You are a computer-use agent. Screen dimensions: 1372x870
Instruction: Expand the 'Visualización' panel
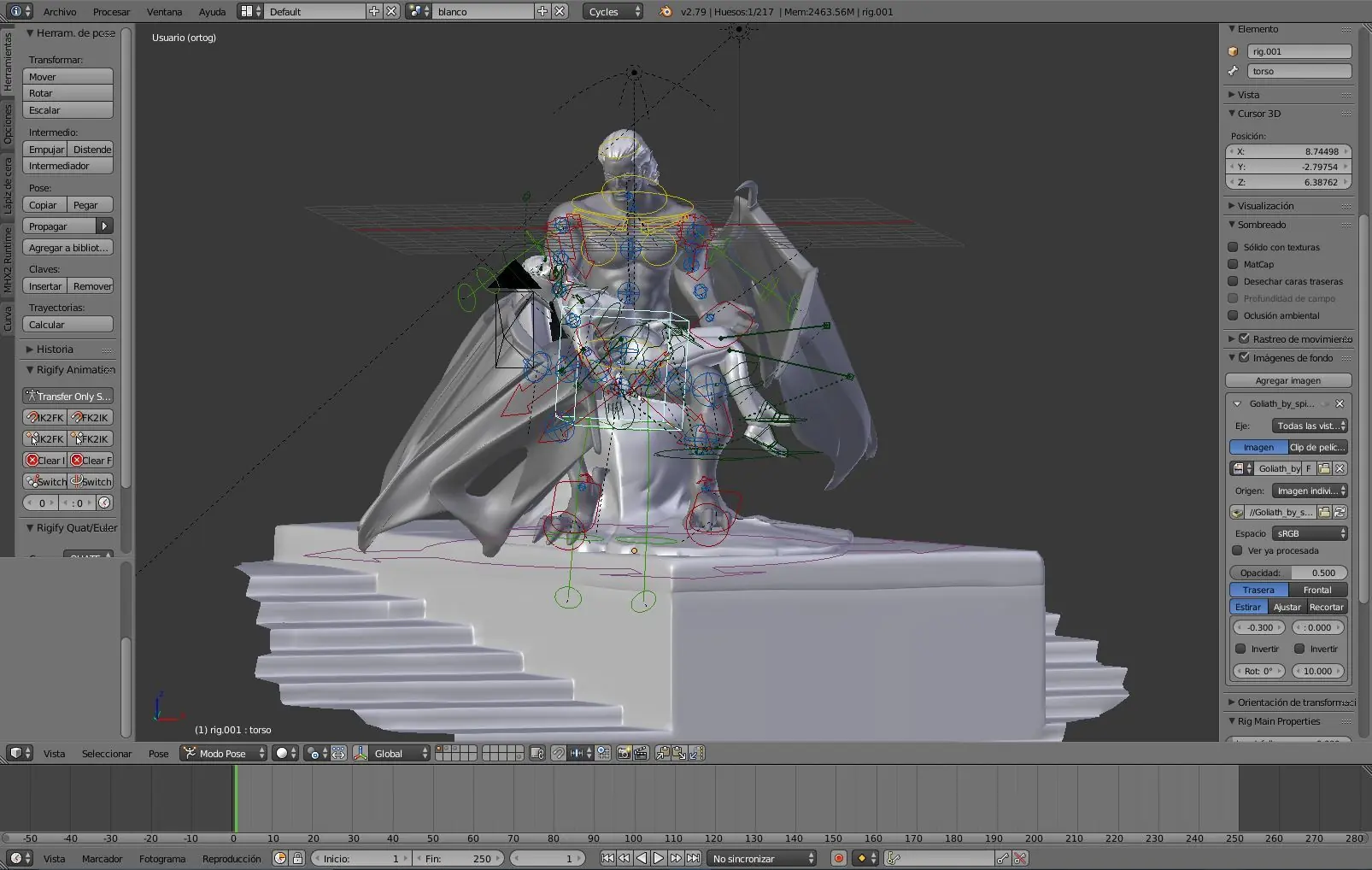(x=1265, y=206)
